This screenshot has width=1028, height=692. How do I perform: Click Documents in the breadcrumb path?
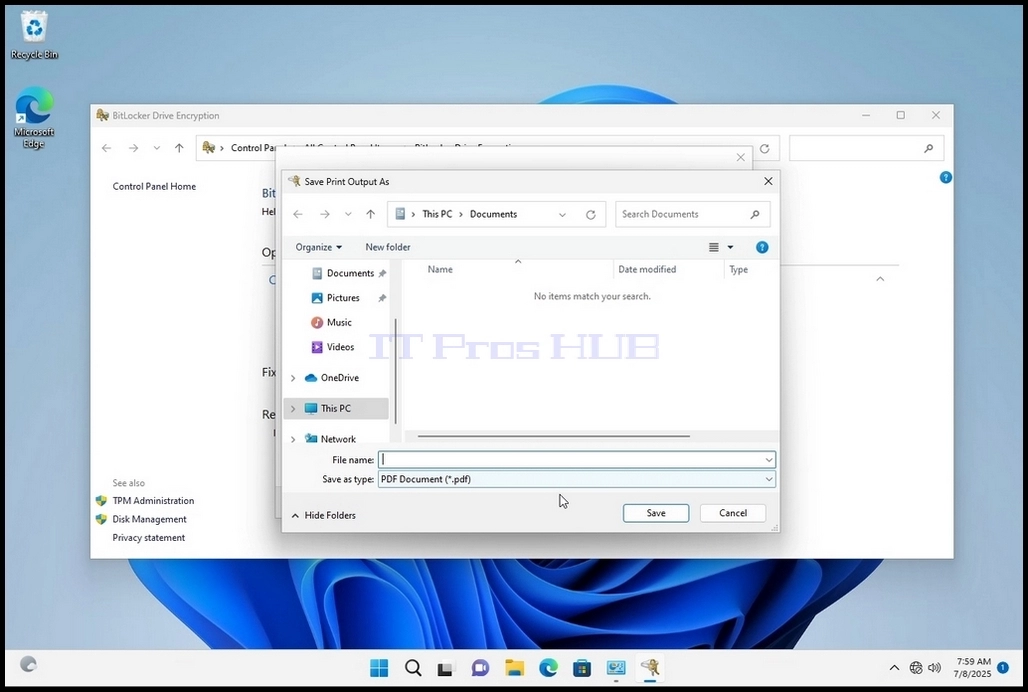pyautogui.click(x=493, y=214)
